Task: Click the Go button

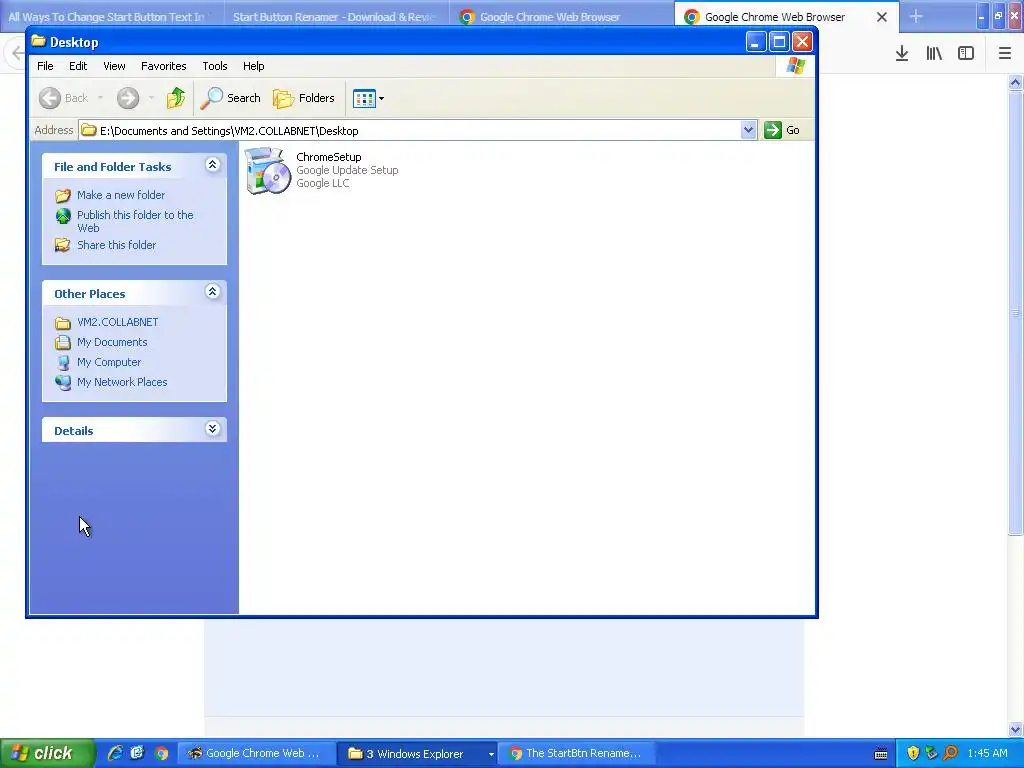Action: [782, 130]
